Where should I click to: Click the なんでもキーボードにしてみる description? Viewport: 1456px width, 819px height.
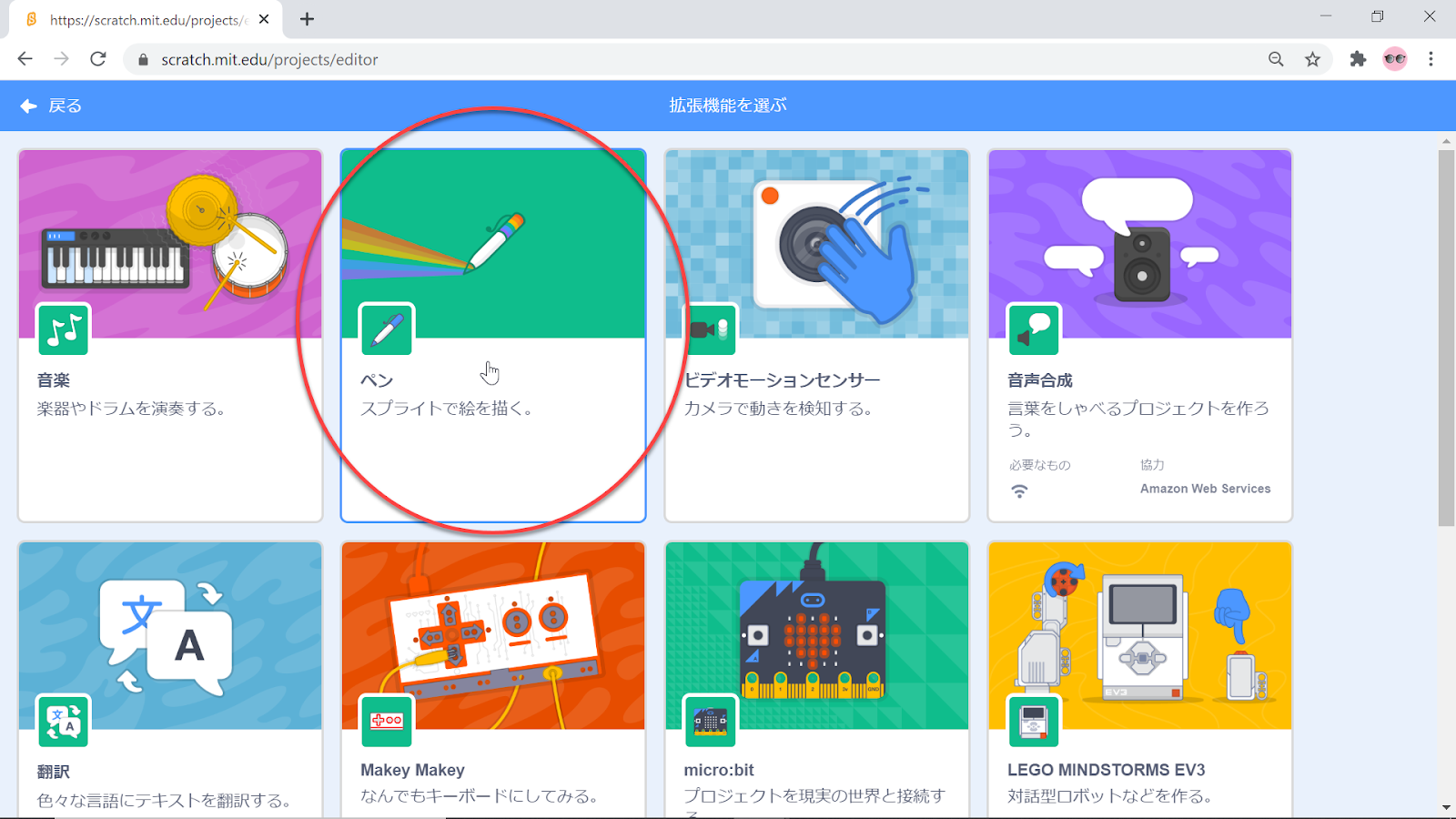tap(480, 796)
